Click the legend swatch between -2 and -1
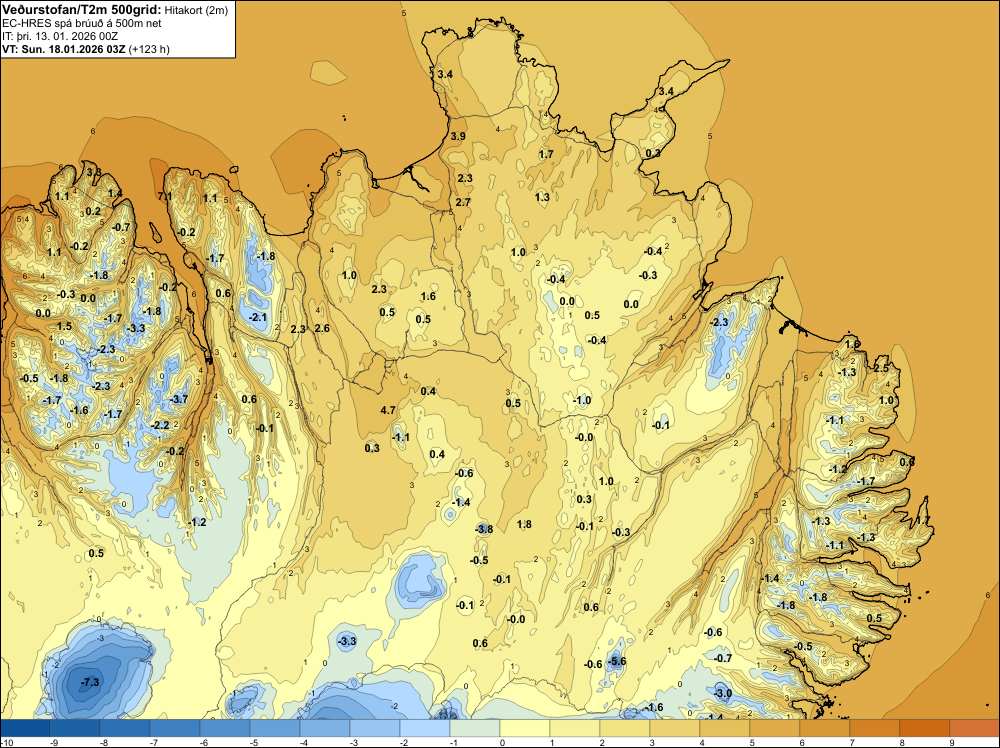Screen dimensions: 1000x748 [x=424, y=728]
